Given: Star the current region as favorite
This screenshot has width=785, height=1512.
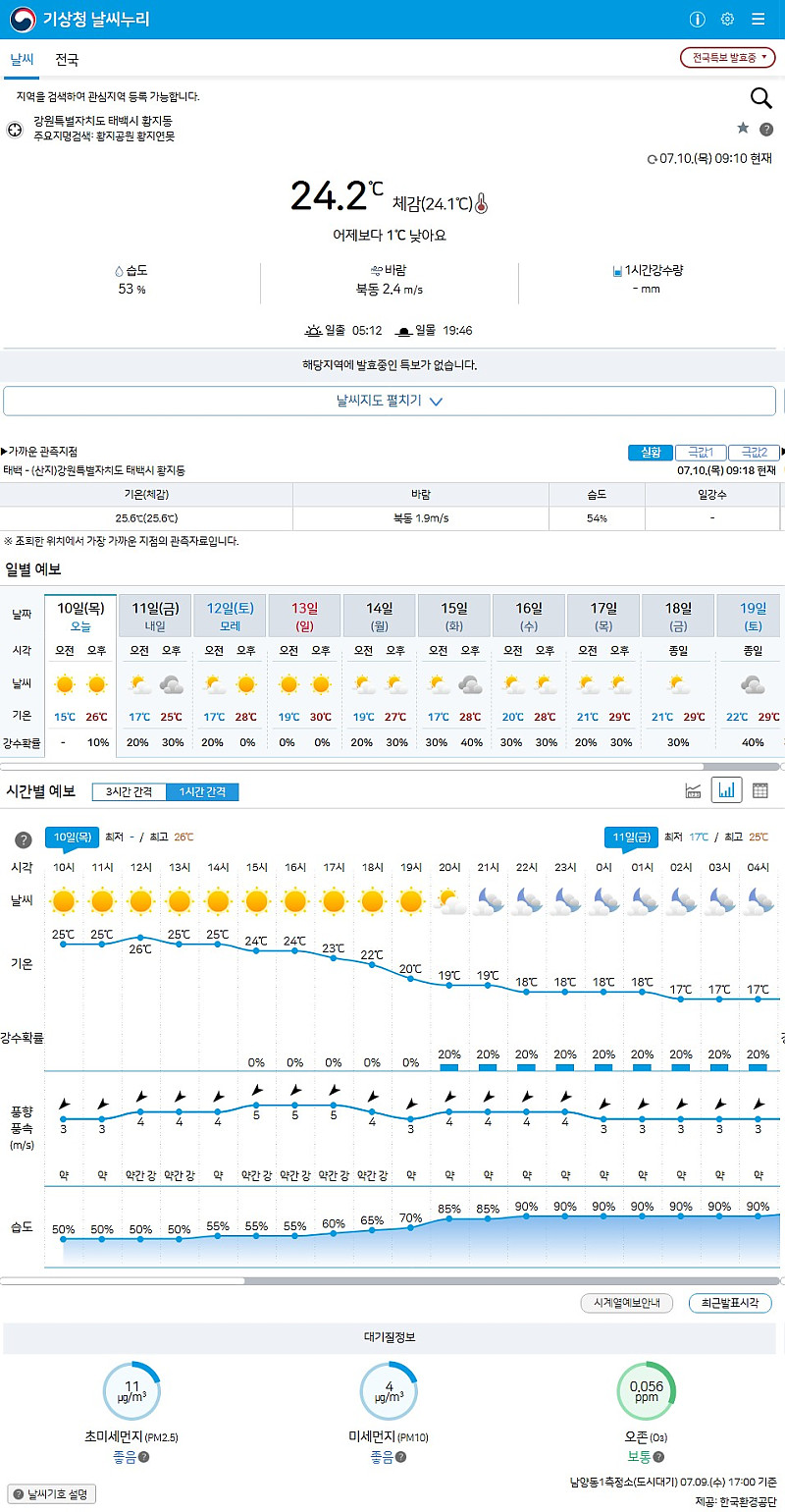Looking at the screenshot, I should [x=743, y=128].
